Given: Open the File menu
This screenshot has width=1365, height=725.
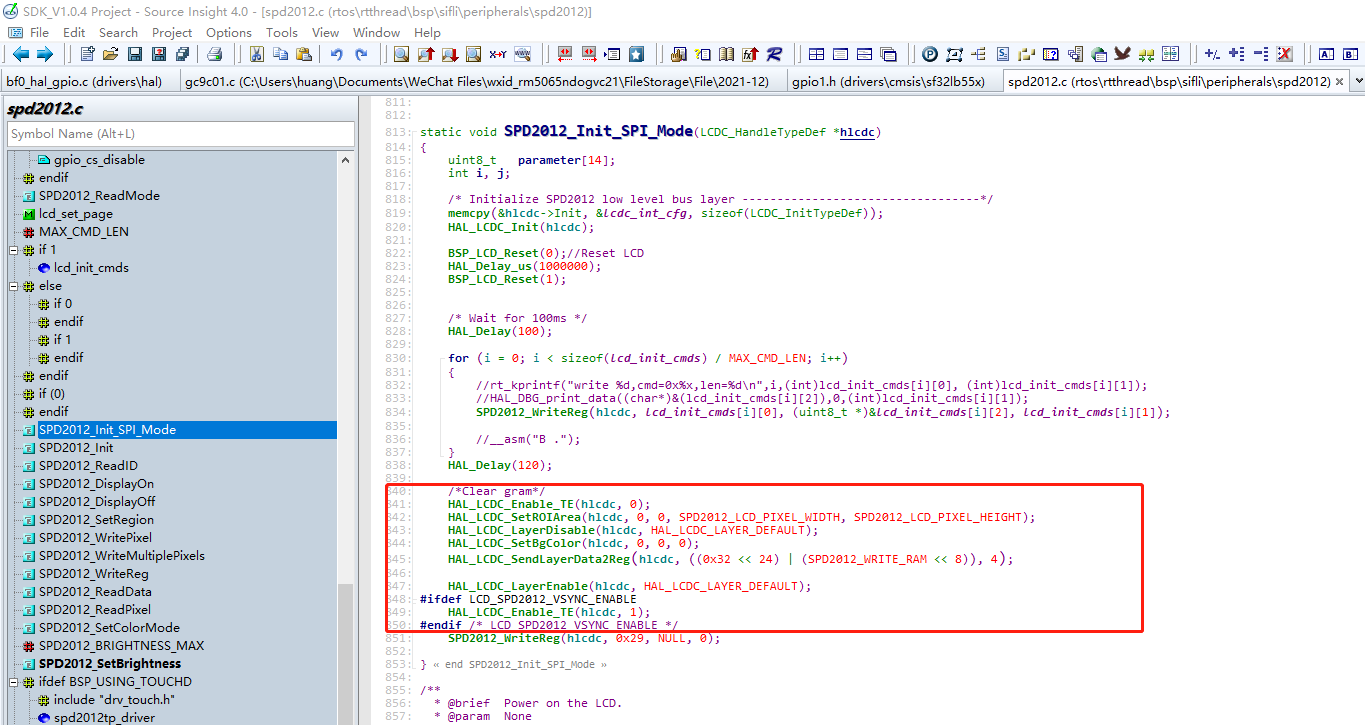Looking at the screenshot, I should coord(39,32).
